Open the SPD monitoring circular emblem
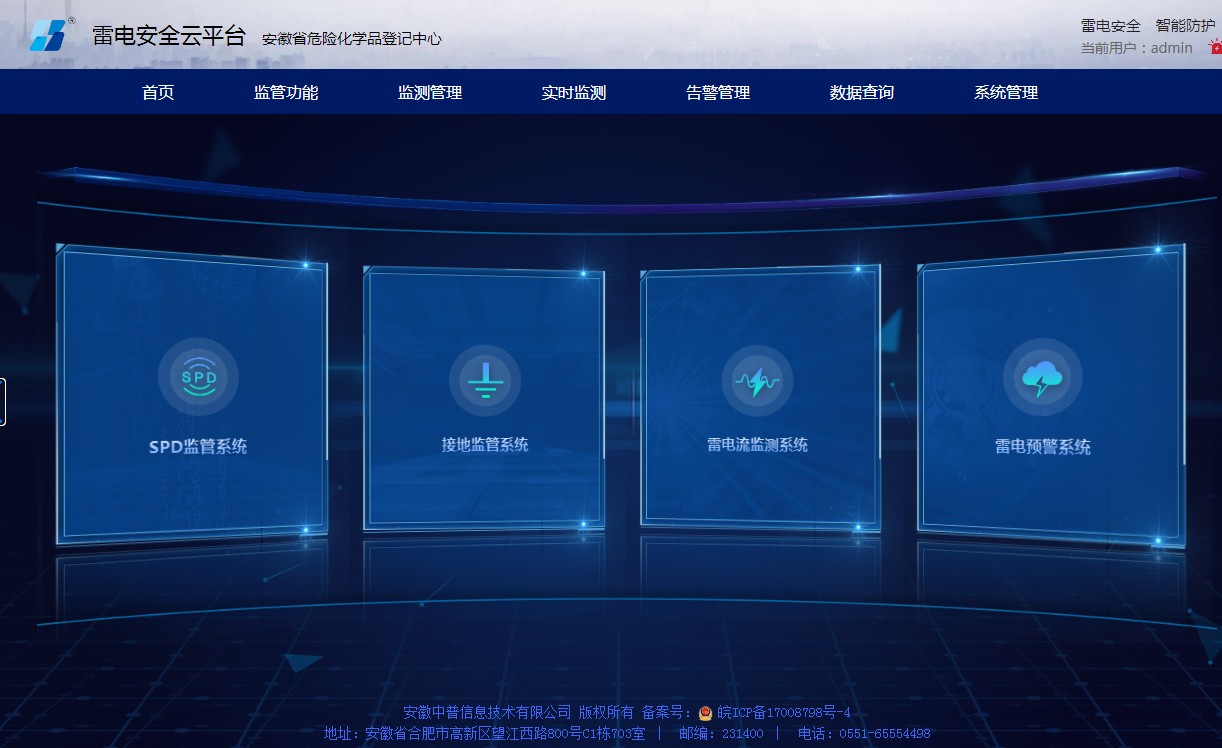This screenshot has width=1222, height=748. pyautogui.click(x=198, y=377)
